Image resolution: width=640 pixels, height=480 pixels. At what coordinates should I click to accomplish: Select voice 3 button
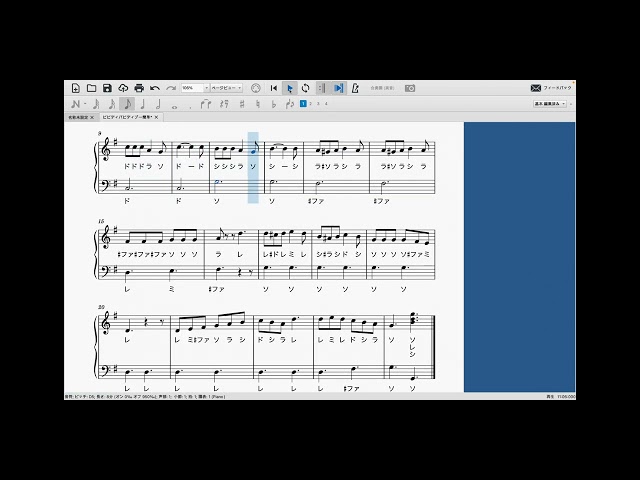pyautogui.click(x=318, y=104)
